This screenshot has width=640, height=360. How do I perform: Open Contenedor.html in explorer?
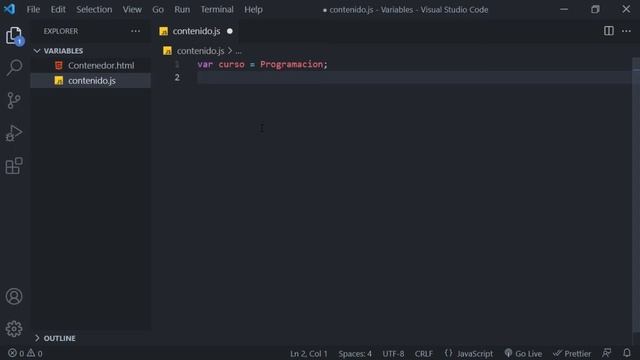(101, 65)
